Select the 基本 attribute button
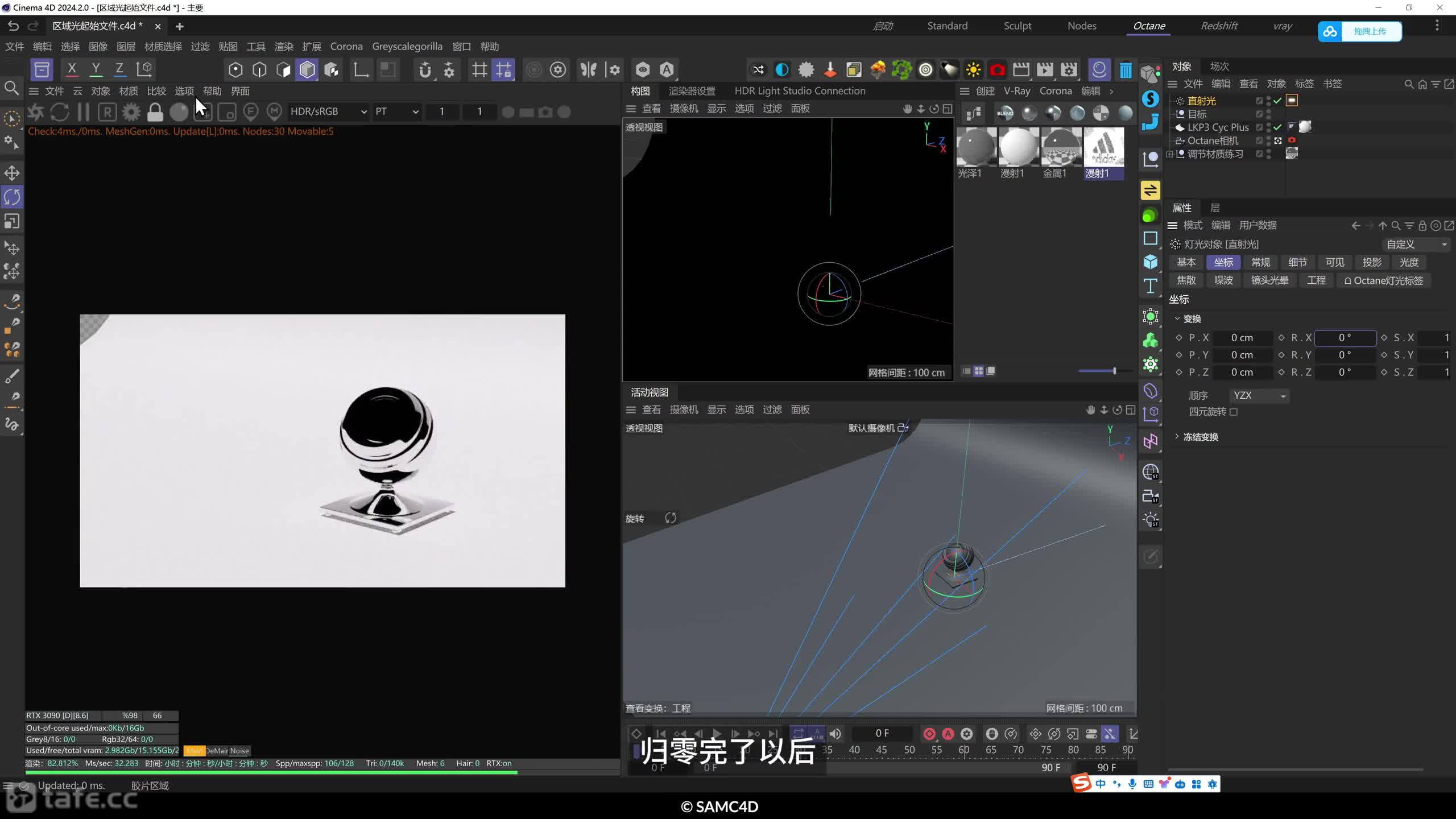The width and height of the screenshot is (1456, 819). (x=1186, y=262)
